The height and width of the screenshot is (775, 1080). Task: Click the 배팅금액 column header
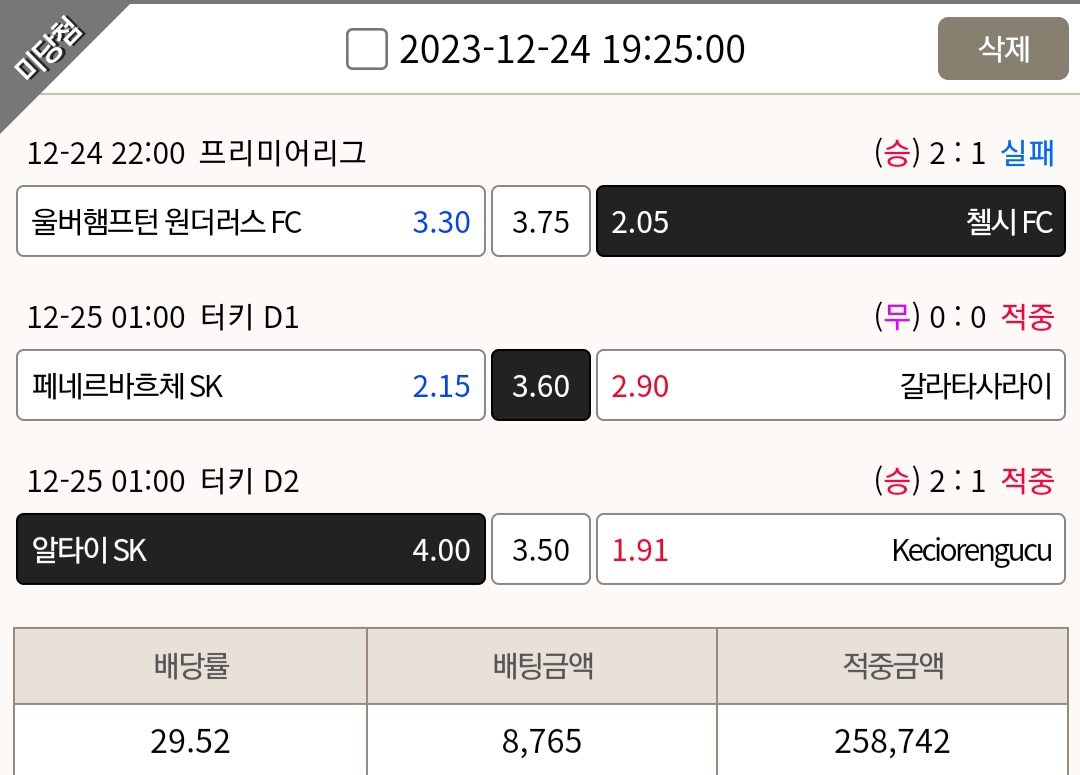[542, 666]
